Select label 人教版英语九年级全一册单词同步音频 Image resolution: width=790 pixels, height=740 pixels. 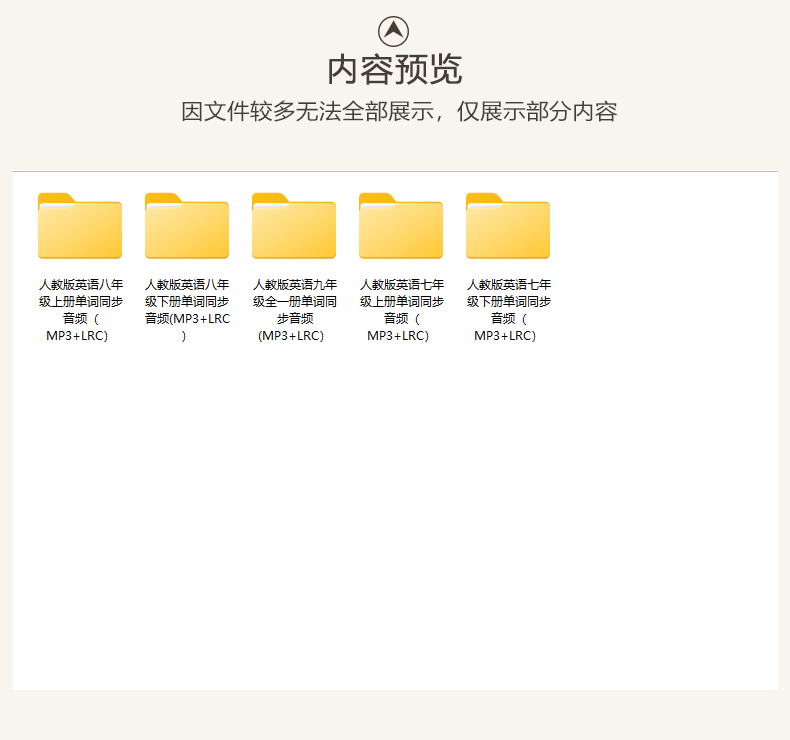pyautogui.click(x=295, y=310)
